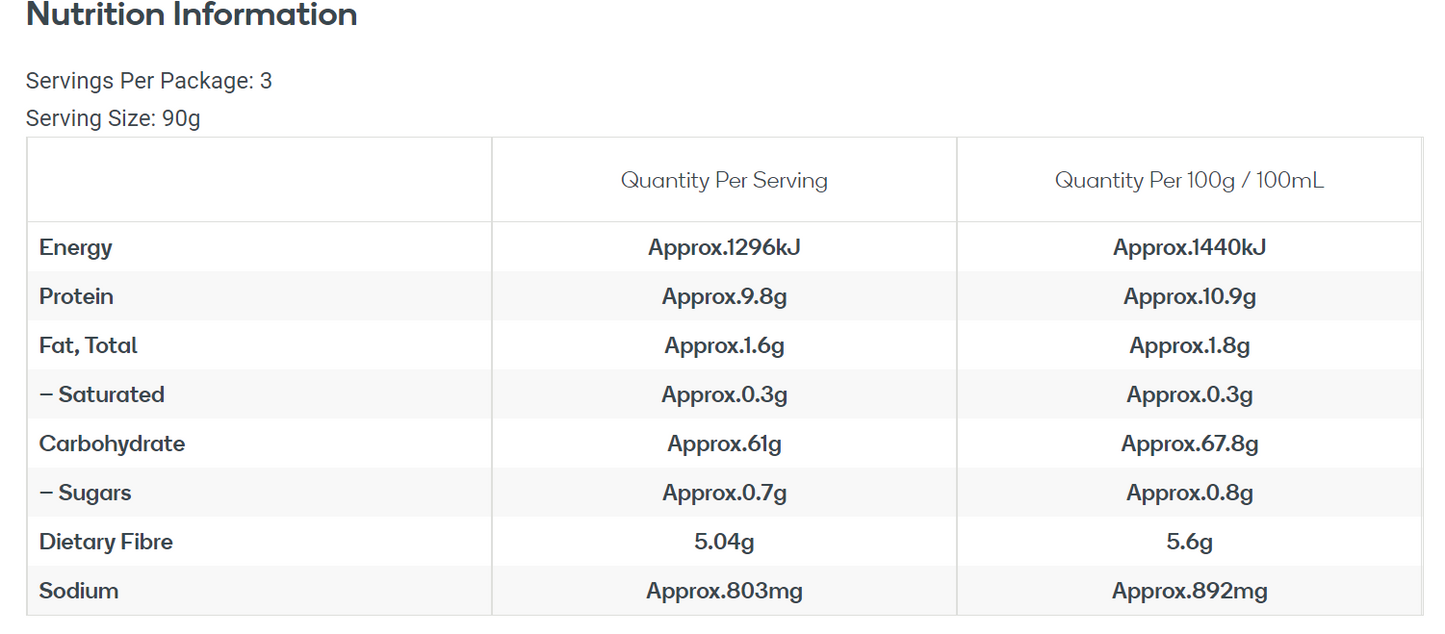1445x634 pixels.
Task: Click the Approx.61g carbohydrate value
Action: [724, 443]
